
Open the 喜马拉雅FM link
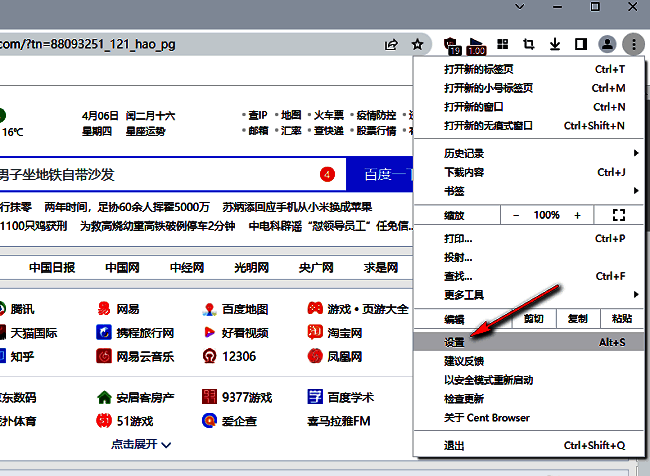point(339,421)
